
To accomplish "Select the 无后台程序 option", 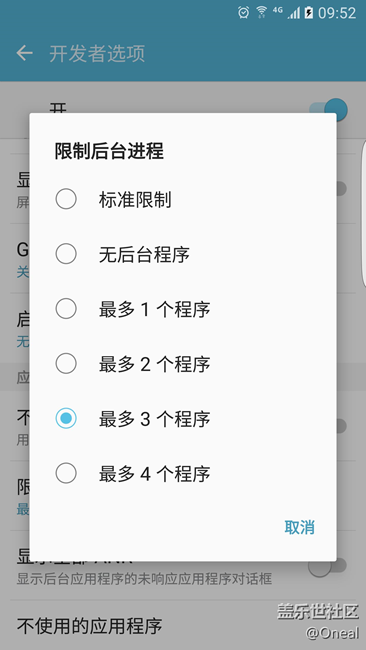I will pyautogui.click(x=183, y=254).
